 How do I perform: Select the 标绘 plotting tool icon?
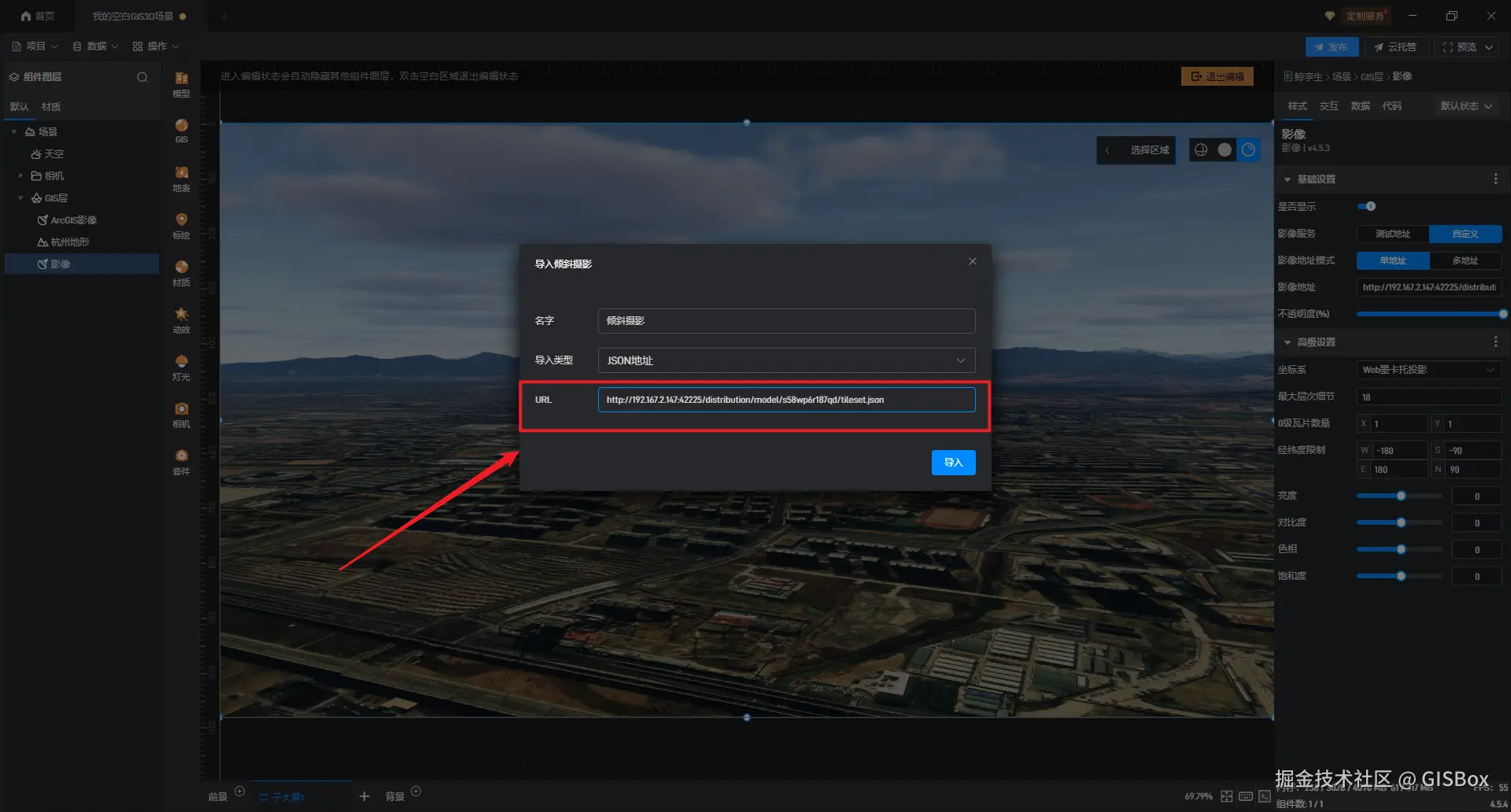tap(181, 225)
